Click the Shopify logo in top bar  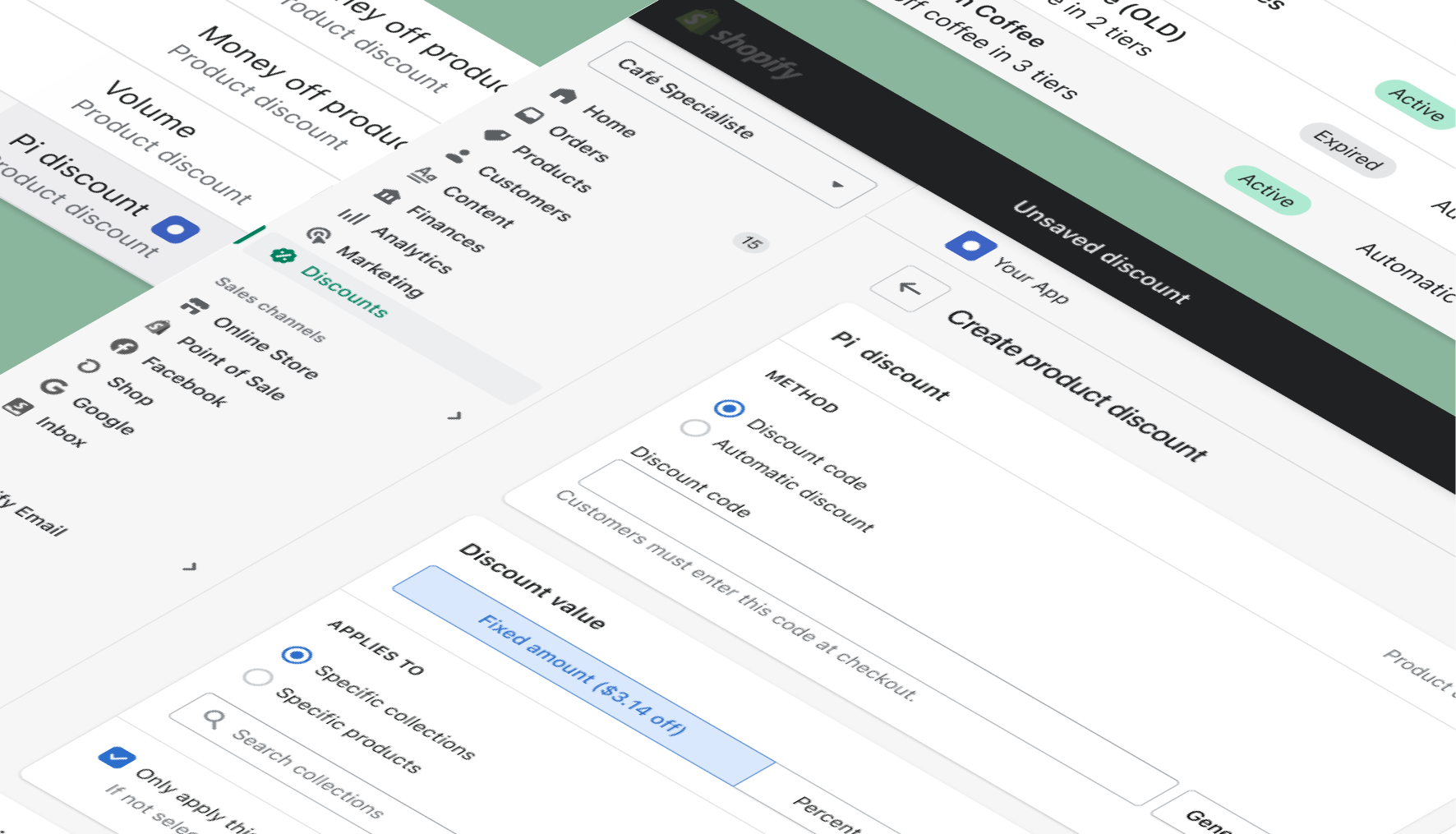click(739, 44)
